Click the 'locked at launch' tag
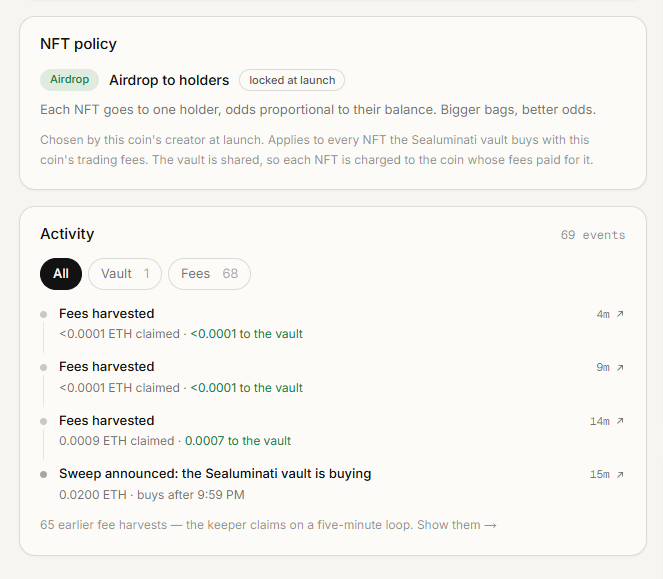663x579 pixels. [x=292, y=80]
